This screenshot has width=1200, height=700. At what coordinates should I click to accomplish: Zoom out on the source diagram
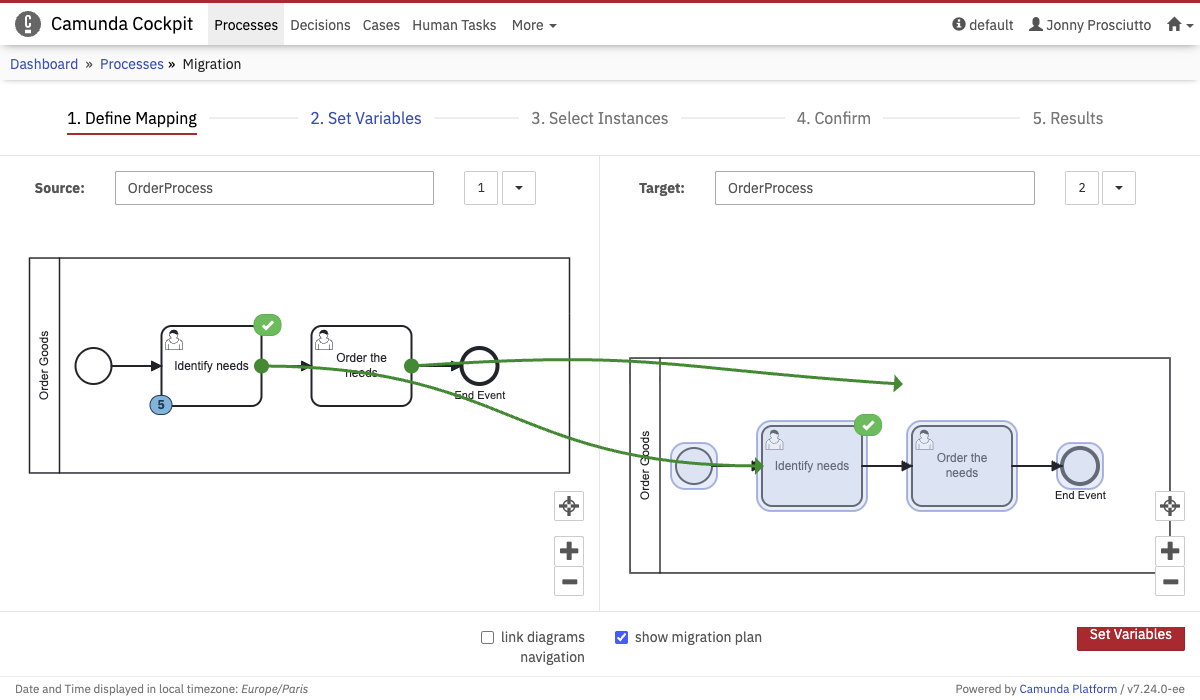pyautogui.click(x=569, y=581)
